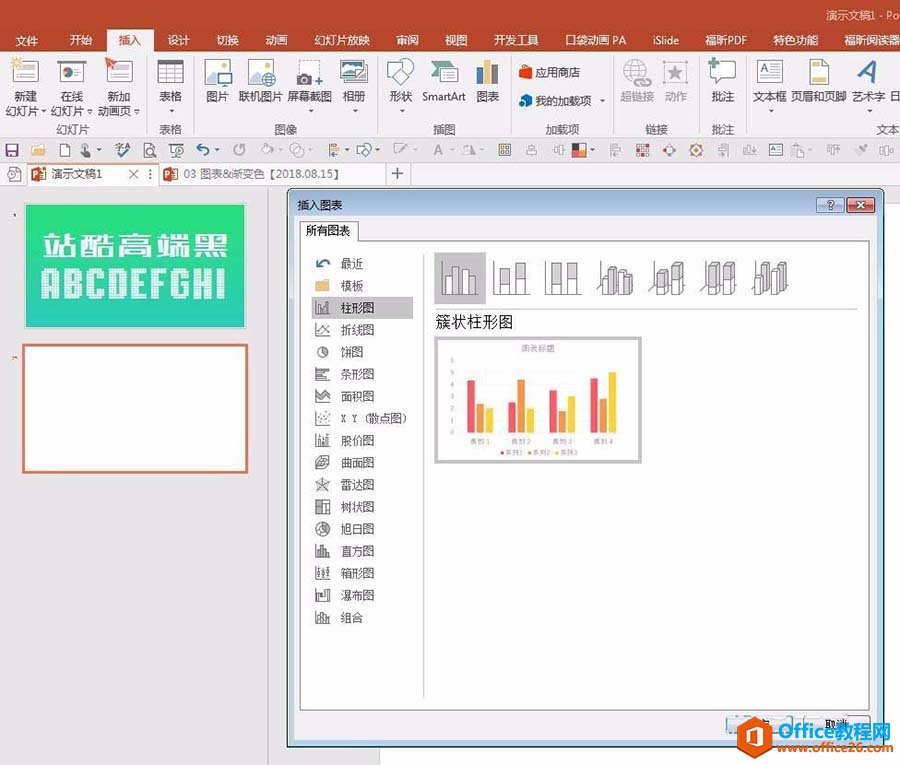This screenshot has width=900, height=765.
Task: Select the All Charts (所有图表) dialog tab
Action: (x=328, y=231)
